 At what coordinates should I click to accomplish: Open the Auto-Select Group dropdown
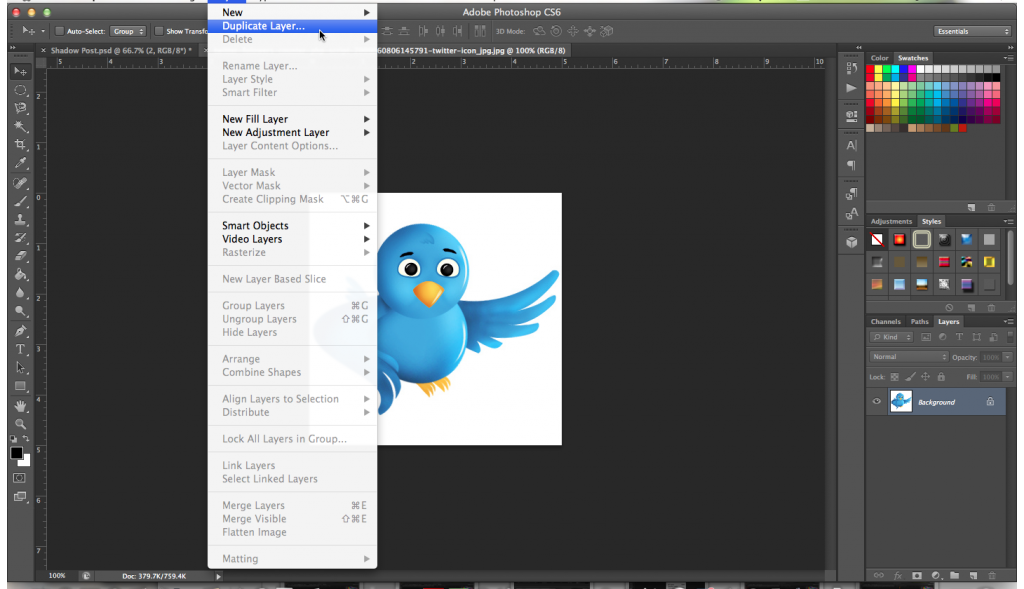[128, 31]
